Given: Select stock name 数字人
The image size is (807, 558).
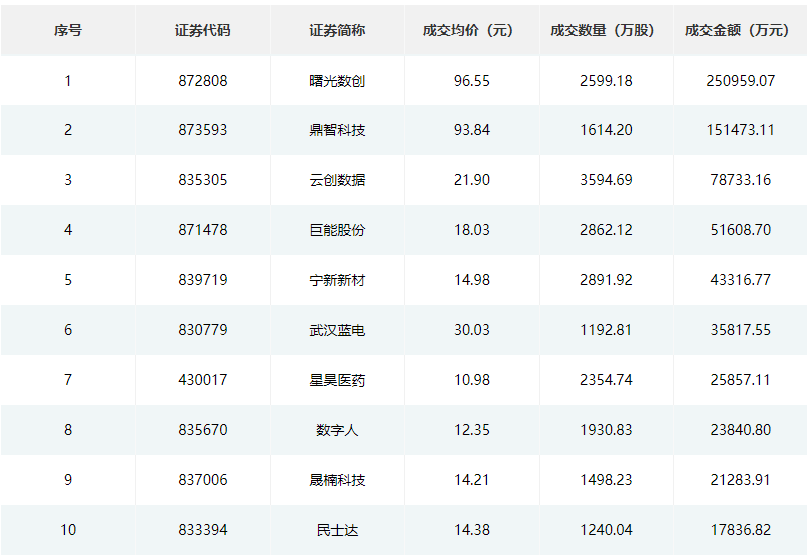Looking at the screenshot, I should pyautogui.click(x=337, y=430).
